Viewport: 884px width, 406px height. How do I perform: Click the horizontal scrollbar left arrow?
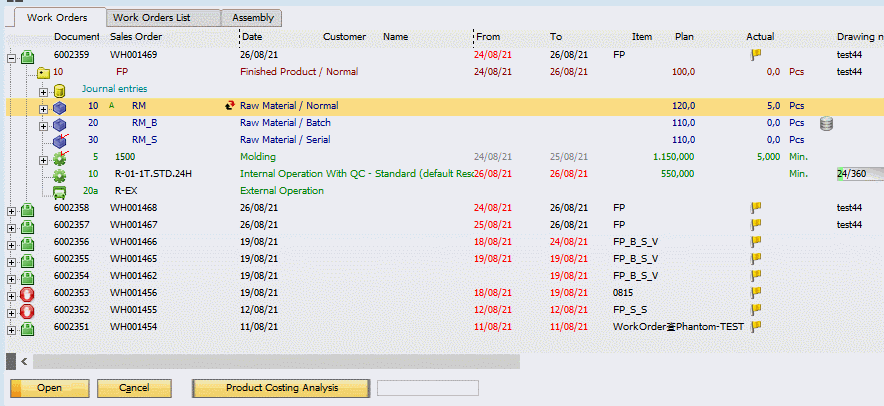click(22, 360)
